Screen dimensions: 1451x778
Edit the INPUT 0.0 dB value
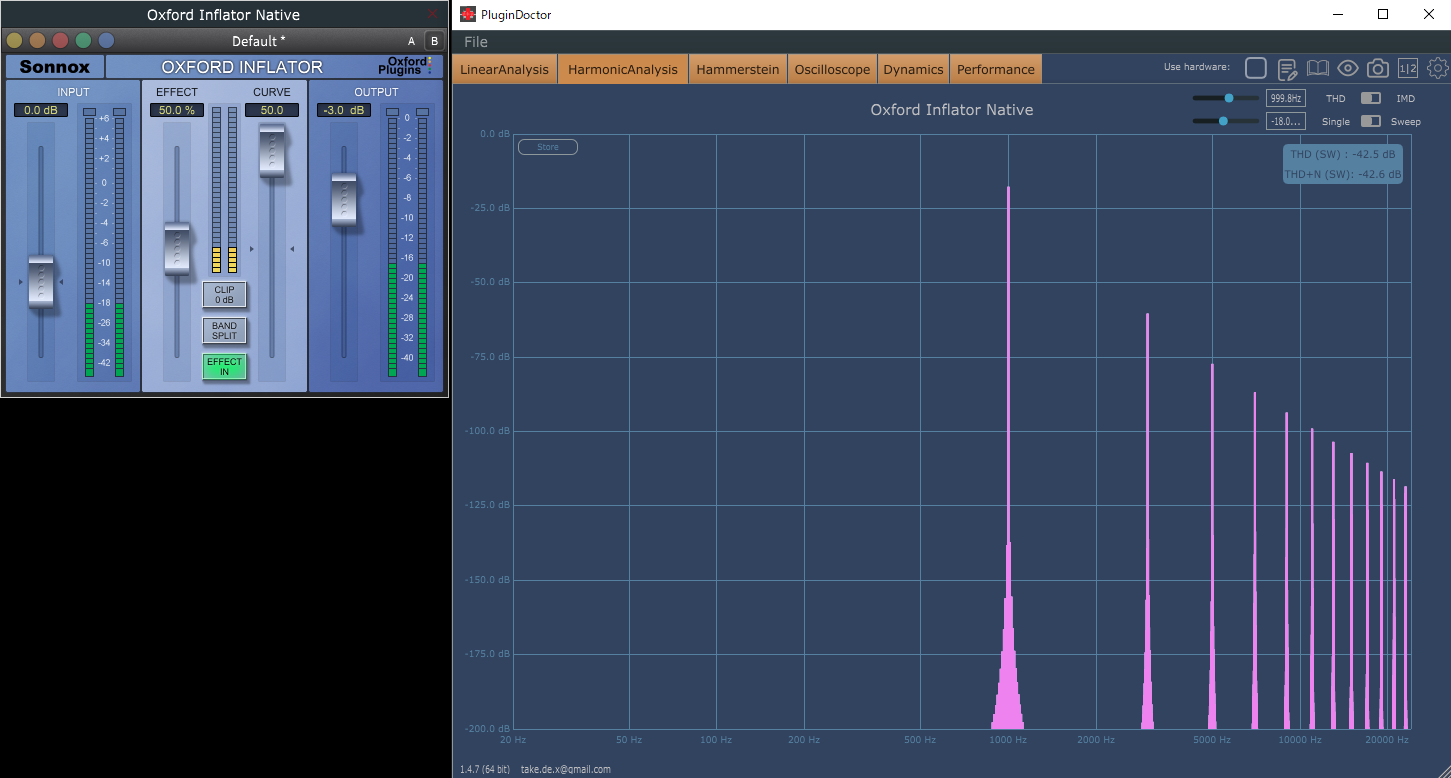(41, 110)
